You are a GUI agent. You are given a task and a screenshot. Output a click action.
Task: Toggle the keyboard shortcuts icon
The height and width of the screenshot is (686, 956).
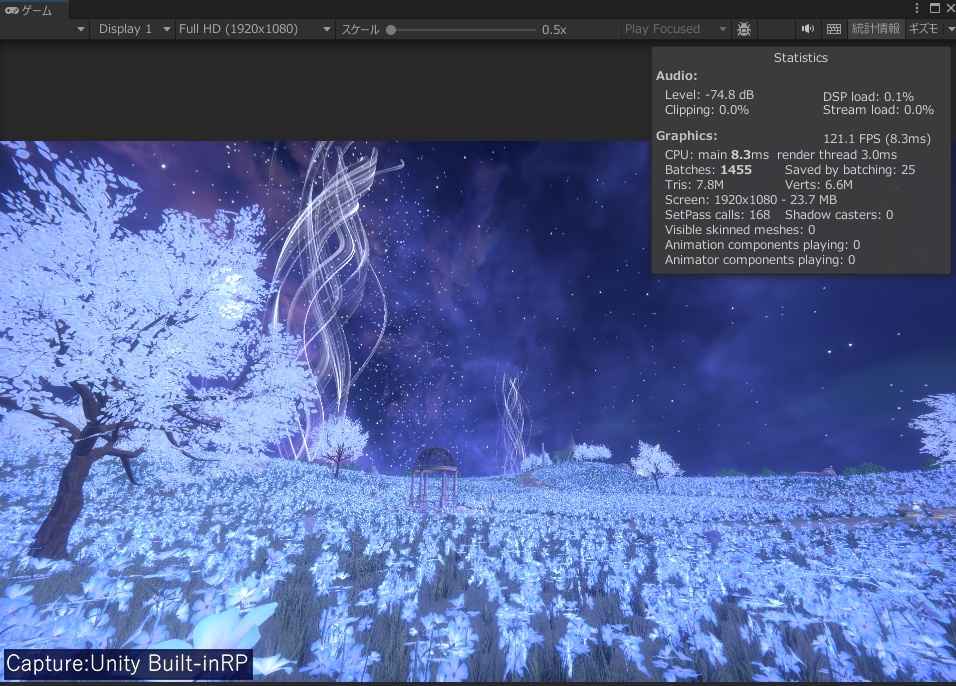[833, 29]
